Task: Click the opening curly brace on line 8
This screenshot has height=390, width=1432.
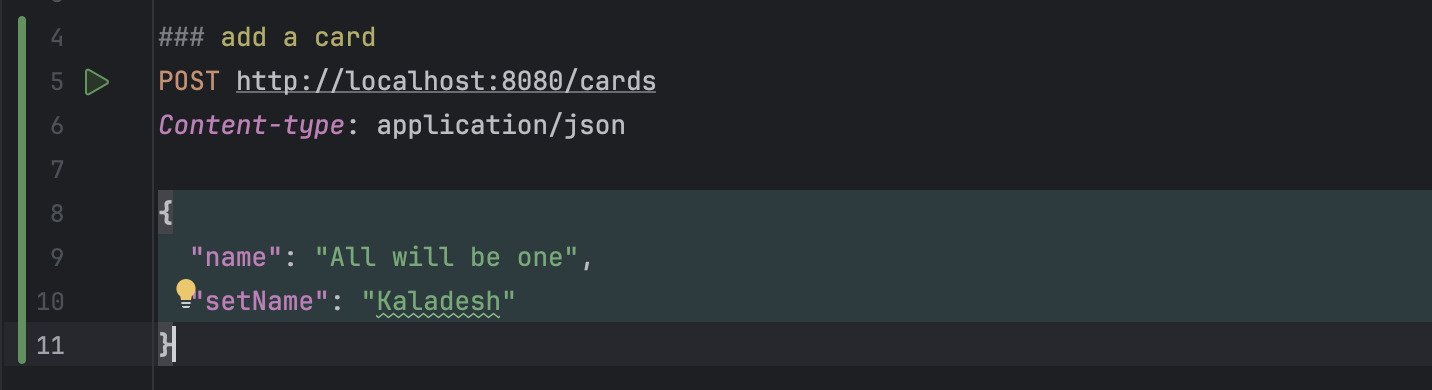Action: pyautogui.click(x=165, y=214)
